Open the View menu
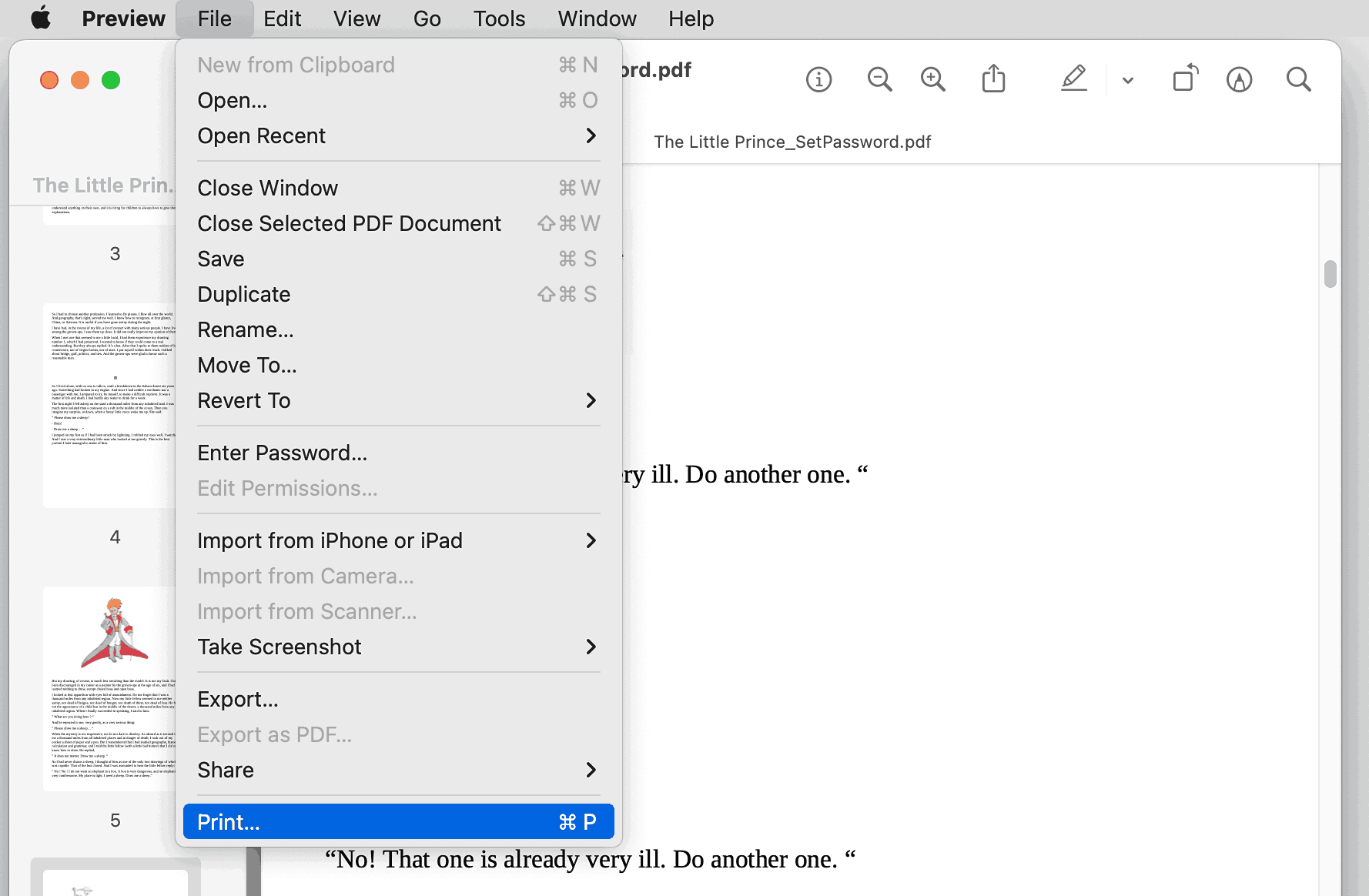The height and width of the screenshot is (896, 1369). (356, 18)
